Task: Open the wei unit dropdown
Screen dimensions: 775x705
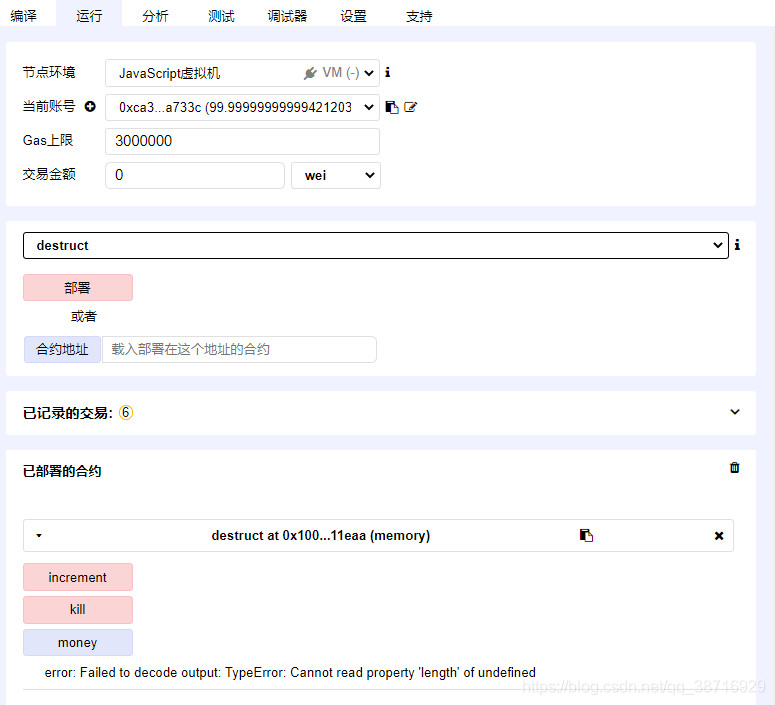Action: click(x=336, y=175)
